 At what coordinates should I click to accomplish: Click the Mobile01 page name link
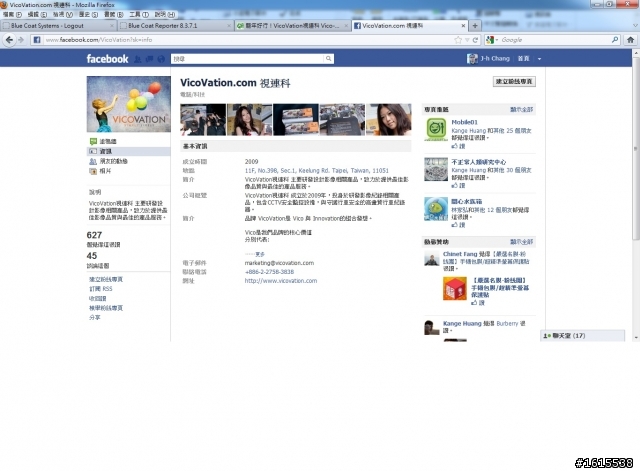click(x=464, y=122)
